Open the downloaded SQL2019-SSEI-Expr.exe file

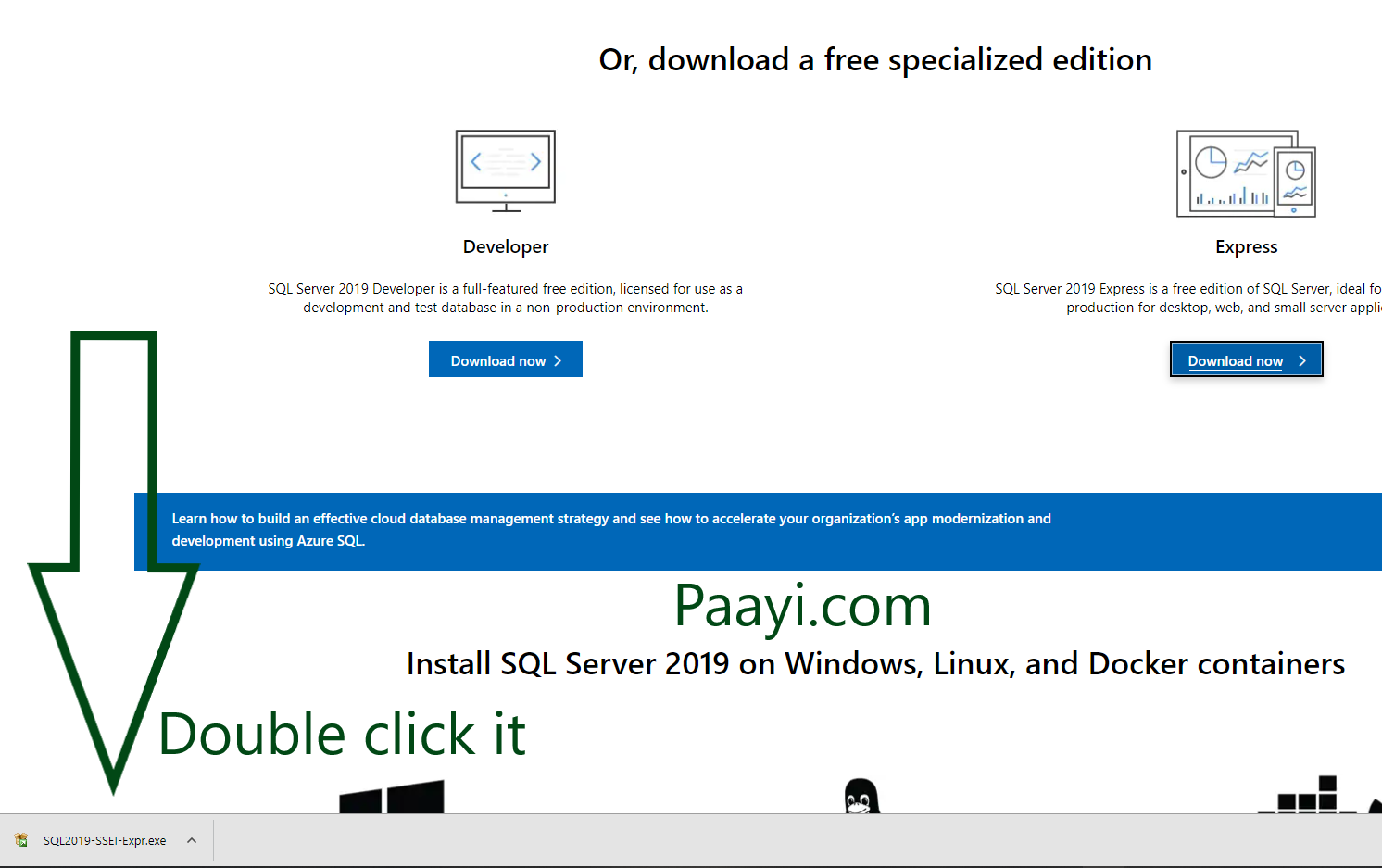pyautogui.click(x=105, y=840)
